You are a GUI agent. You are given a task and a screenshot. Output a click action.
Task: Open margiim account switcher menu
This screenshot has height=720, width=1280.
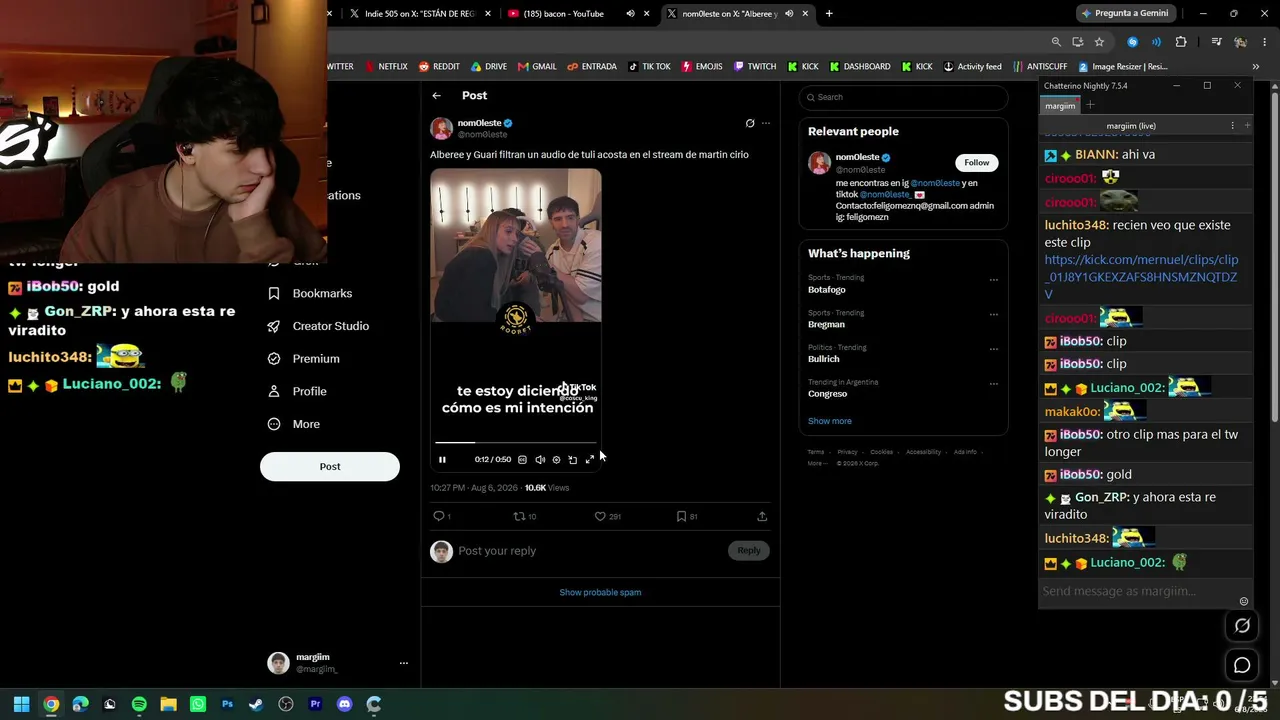pos(404,663)
